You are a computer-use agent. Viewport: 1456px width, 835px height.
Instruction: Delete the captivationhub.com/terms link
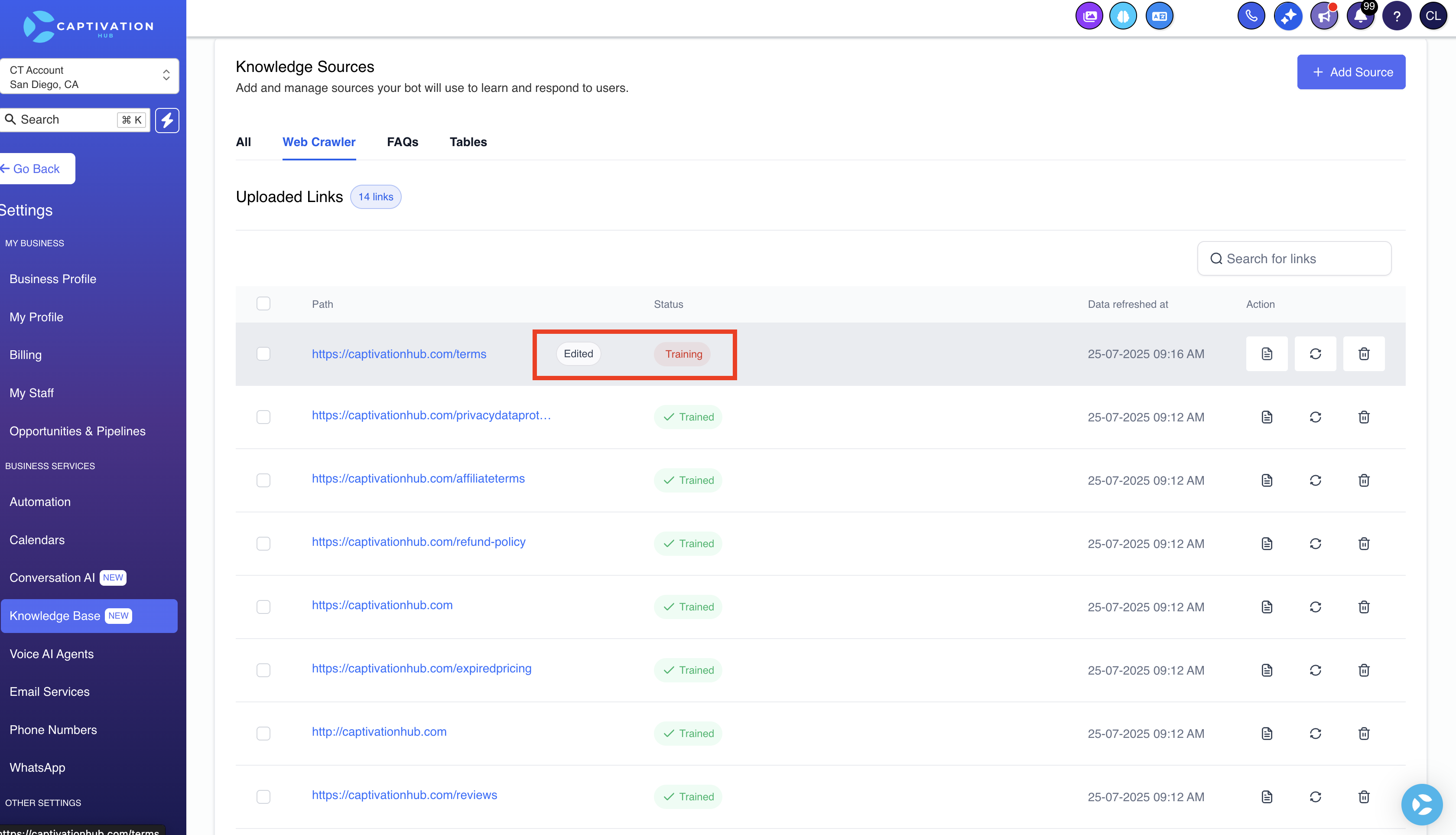tap(1364, 354)
